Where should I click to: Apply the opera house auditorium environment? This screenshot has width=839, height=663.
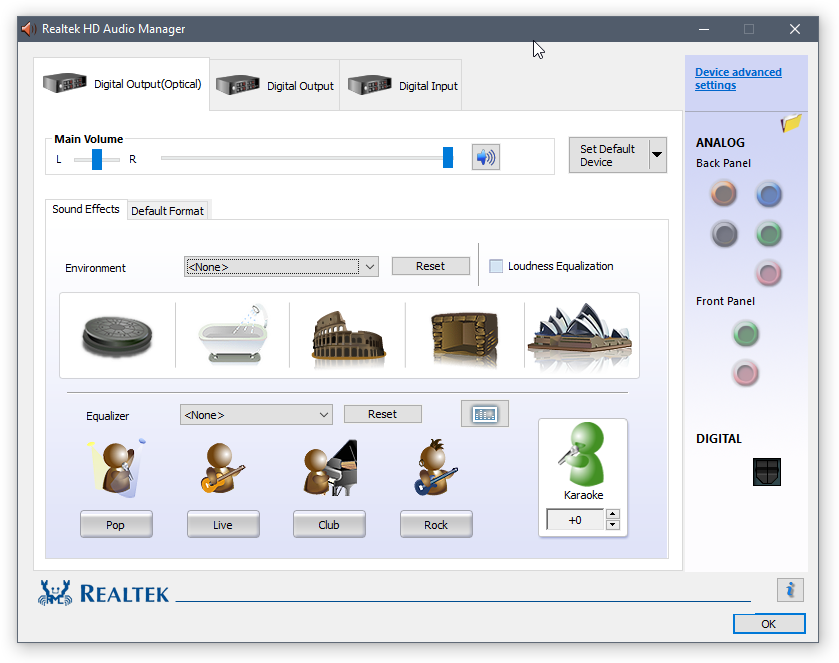(x=580, y=333)
